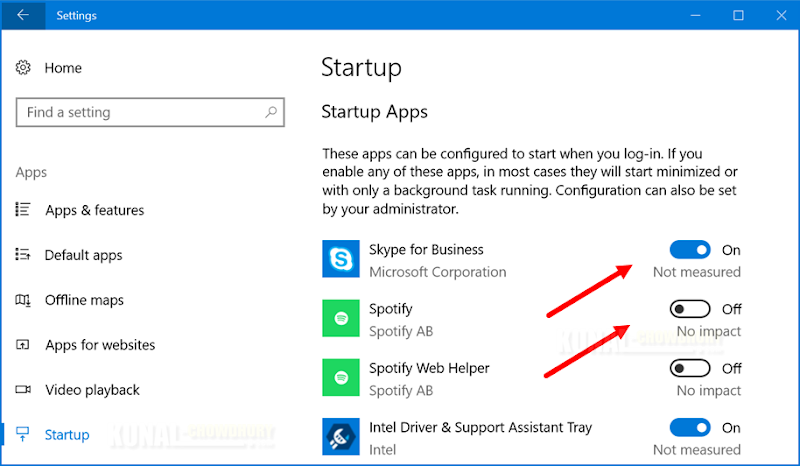Click Intel Driver & Support Assistant Tray name
Viewport: 800px width, 466px height.
point(480,427)
